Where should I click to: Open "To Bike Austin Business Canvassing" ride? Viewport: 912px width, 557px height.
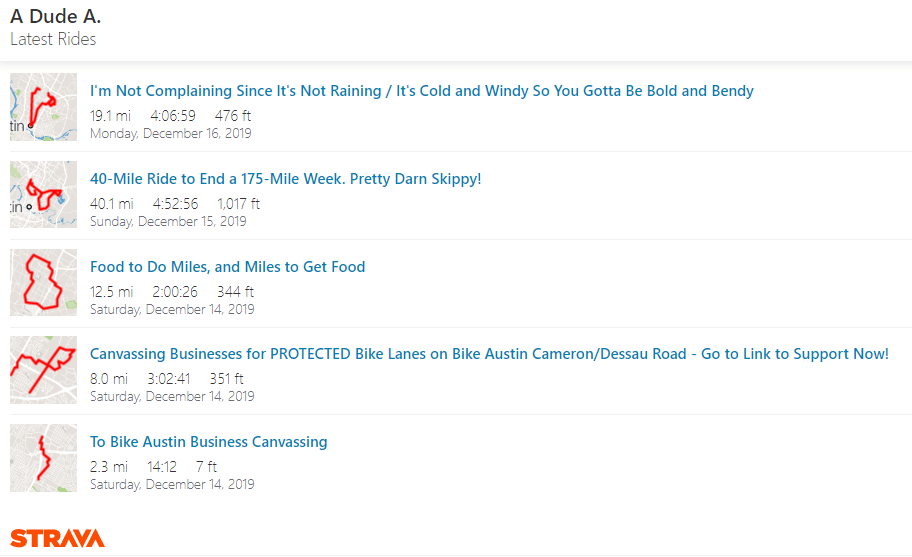[208, 442]
